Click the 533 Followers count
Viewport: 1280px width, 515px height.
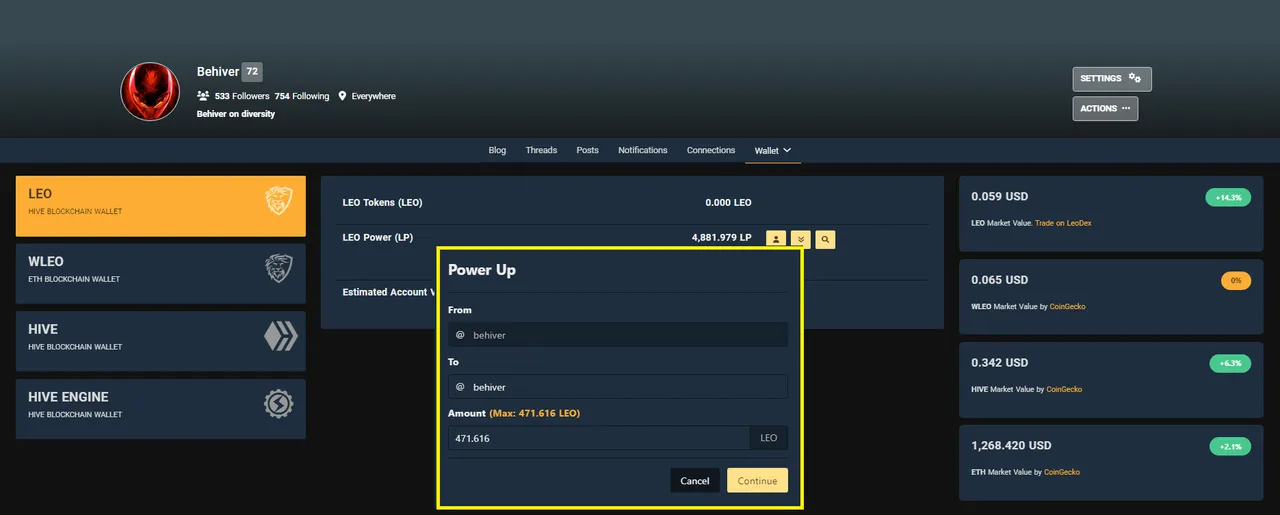(x=242, y=96)
